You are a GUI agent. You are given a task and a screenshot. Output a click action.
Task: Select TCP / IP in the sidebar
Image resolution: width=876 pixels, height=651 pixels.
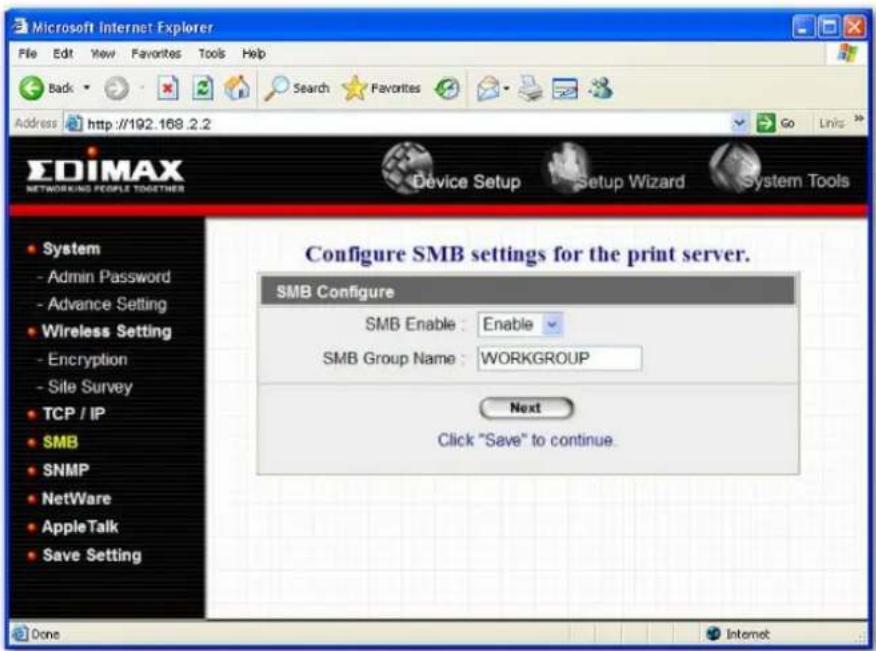[74, 414]
